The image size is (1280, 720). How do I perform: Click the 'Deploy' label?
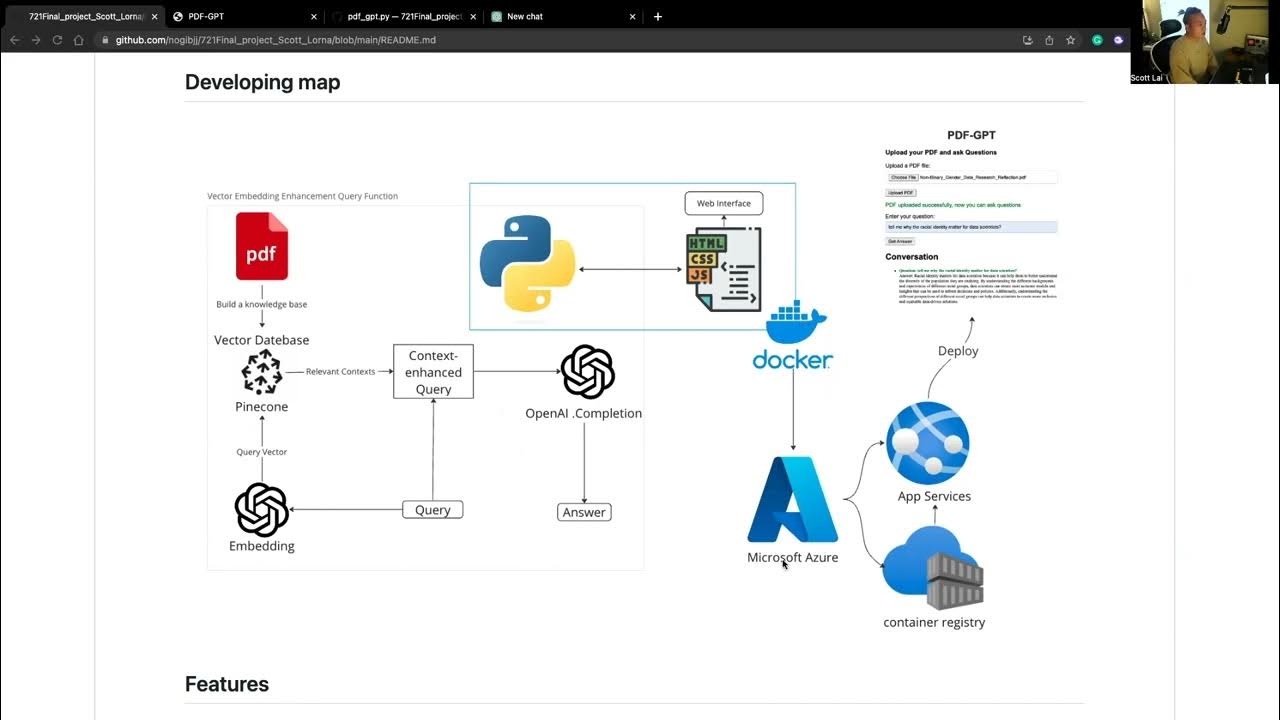click(958, 351)
